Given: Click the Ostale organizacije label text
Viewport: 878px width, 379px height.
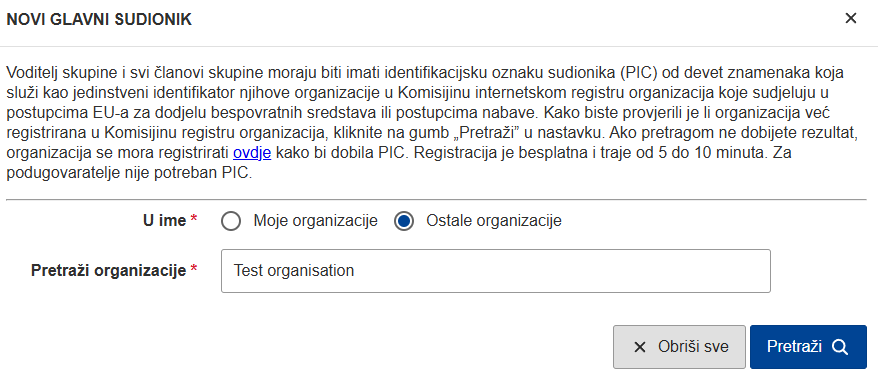Looking at the screenshot, I should 493,221.
